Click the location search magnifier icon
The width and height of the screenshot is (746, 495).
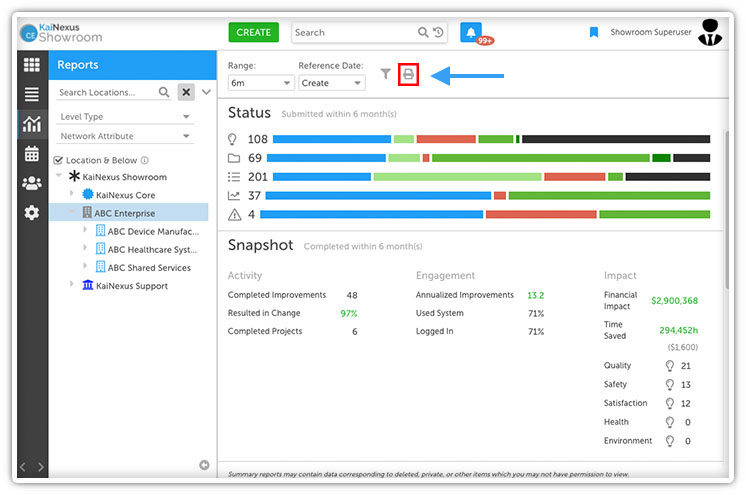164,92
